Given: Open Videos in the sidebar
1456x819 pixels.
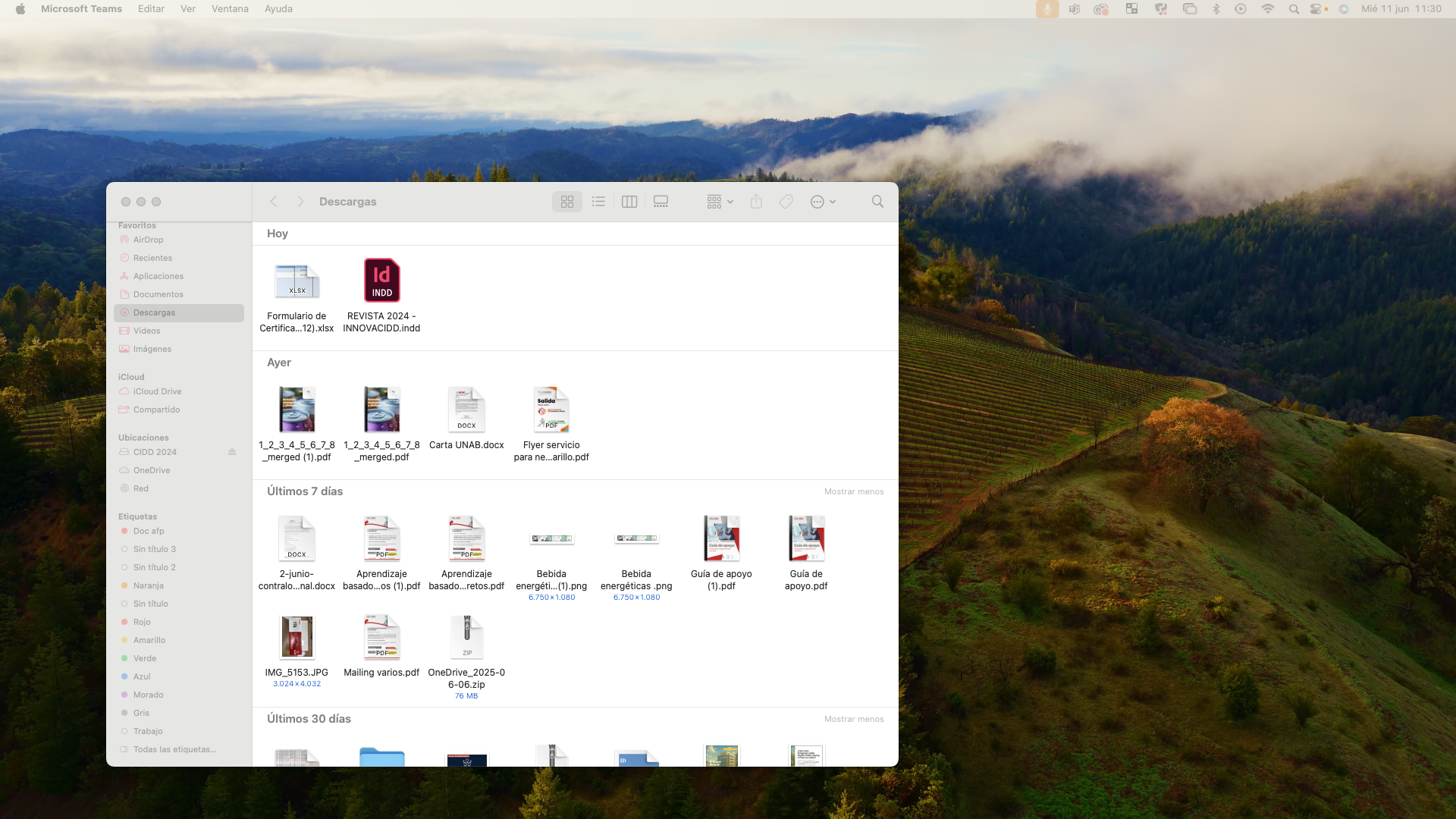Looking at the screenshot, I should 179,331.
